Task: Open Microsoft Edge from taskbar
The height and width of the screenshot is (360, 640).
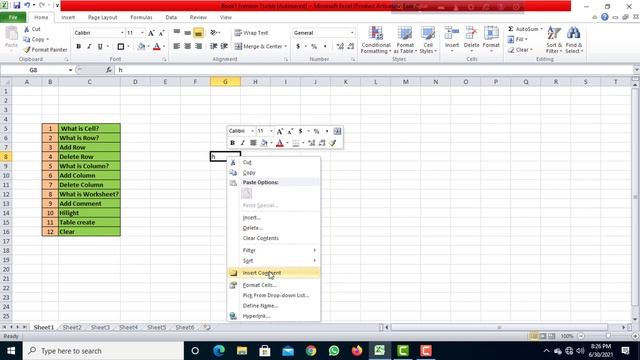Action: click(219, 351)
